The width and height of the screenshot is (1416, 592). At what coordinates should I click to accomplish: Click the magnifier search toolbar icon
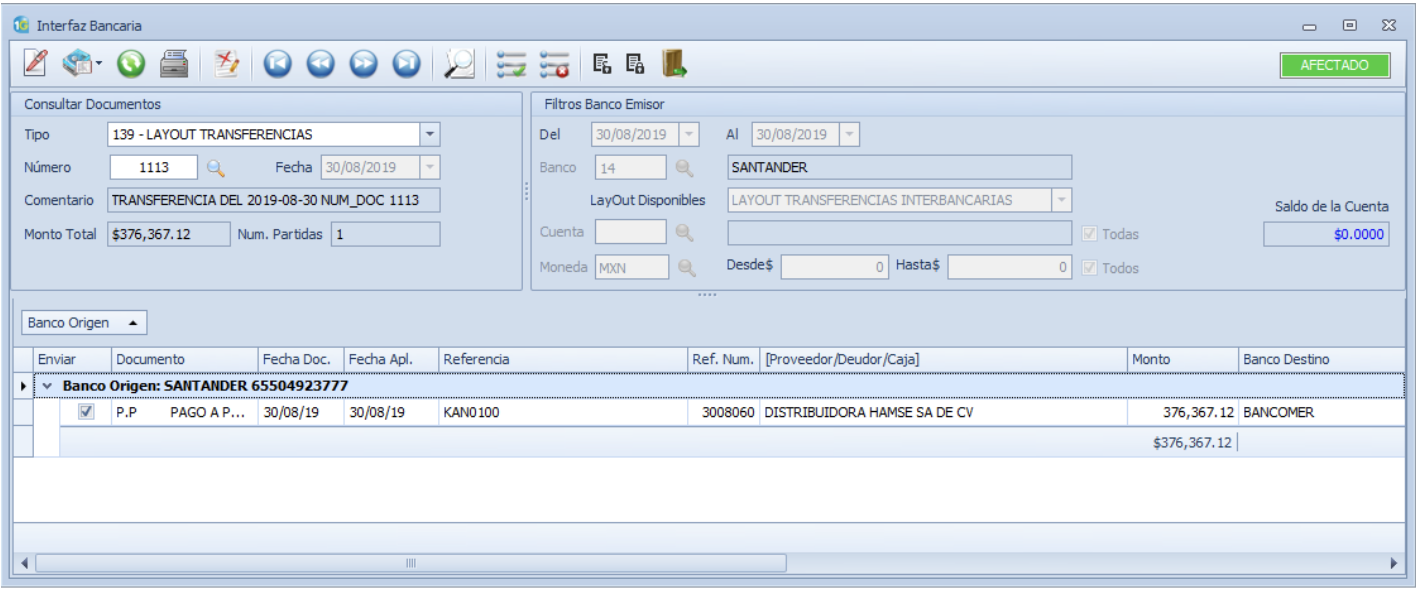459,65
